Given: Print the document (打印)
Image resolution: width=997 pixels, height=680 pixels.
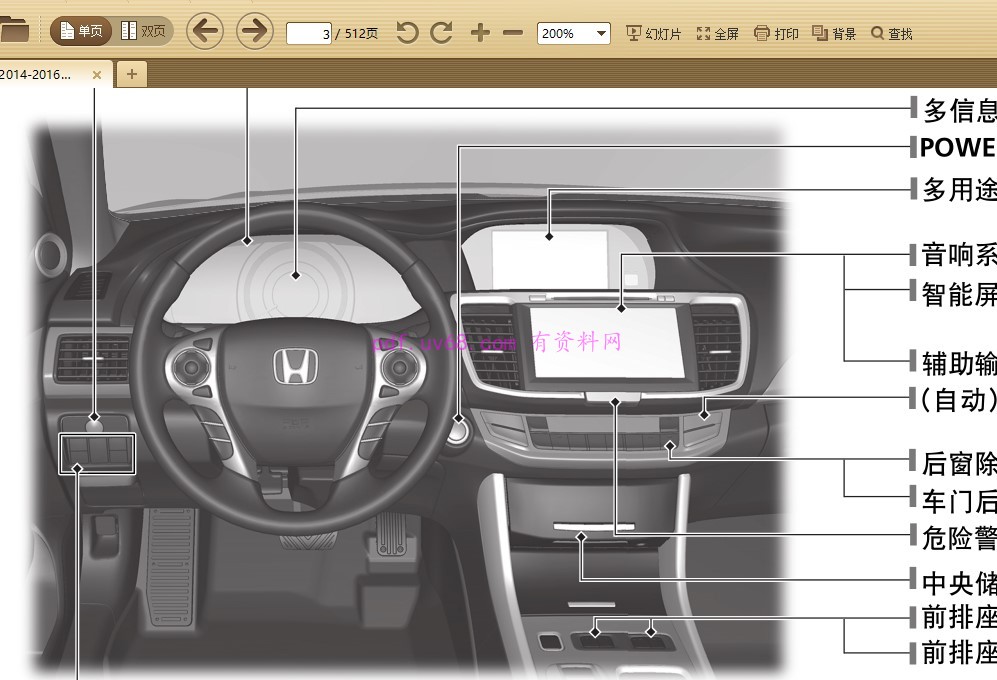Looking at the screenshot, I should [776, 33].
